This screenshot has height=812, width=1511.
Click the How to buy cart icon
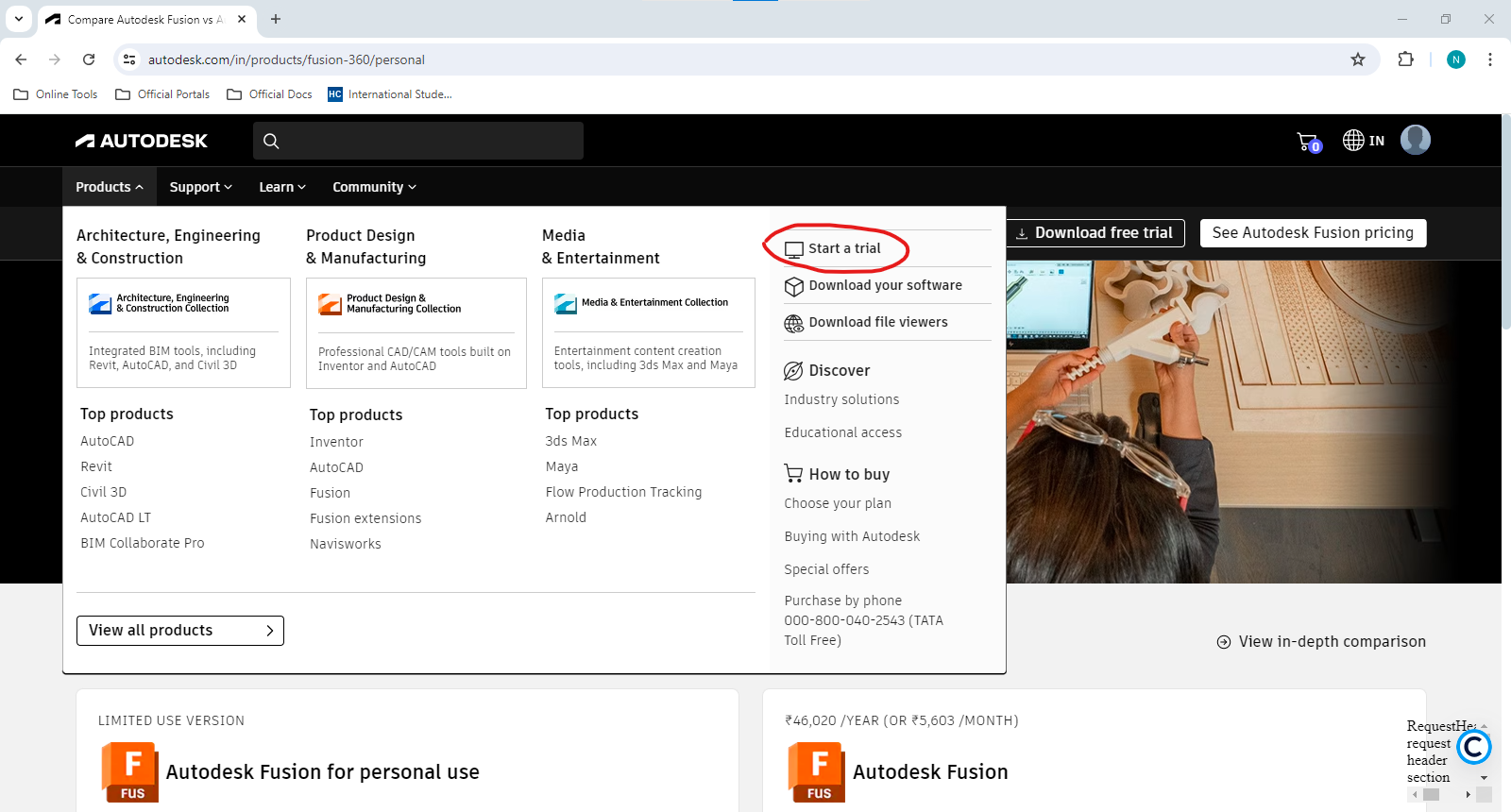click(x=793, y=473)
